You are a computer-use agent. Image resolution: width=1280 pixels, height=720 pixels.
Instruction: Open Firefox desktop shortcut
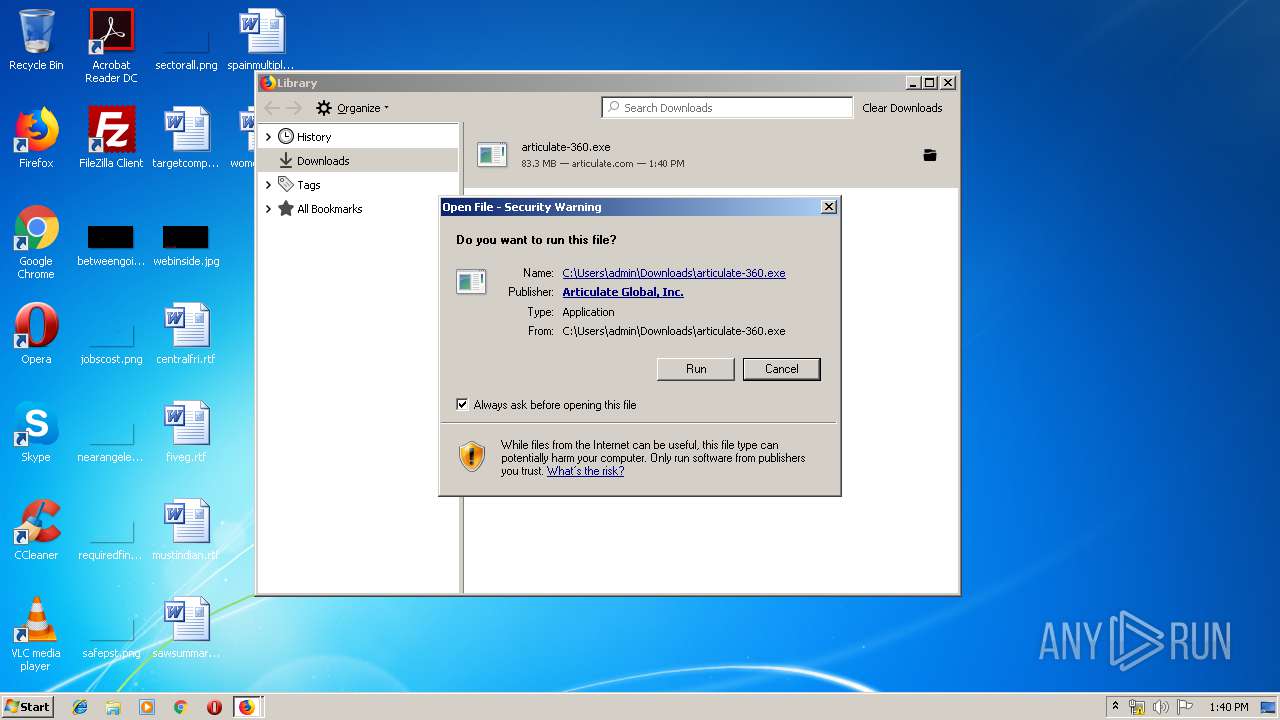pos(36,138)
